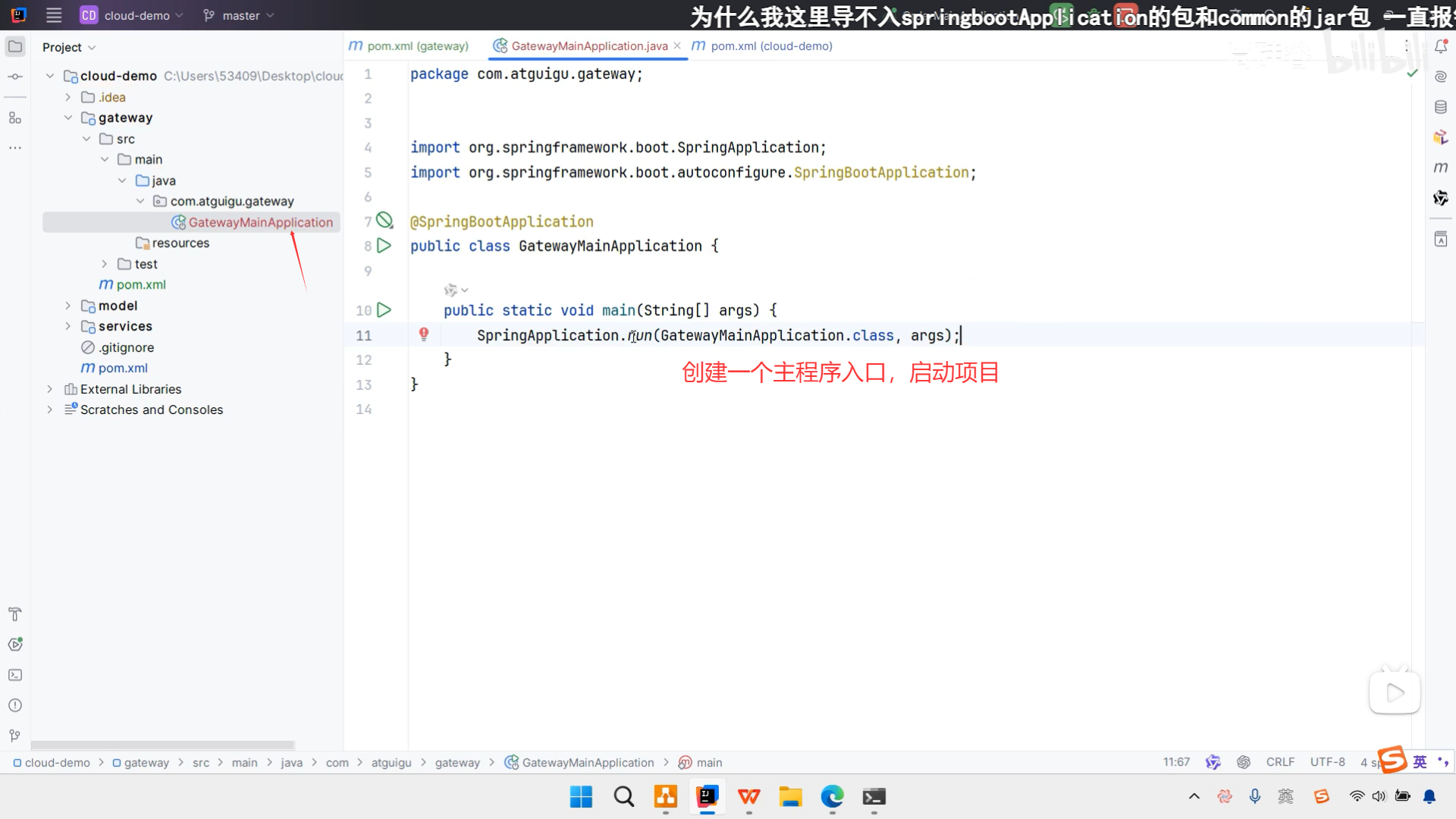Click the CRLF line separator indicator
The width and height of the screenshot is (1456, 819).
point(1280,762)
